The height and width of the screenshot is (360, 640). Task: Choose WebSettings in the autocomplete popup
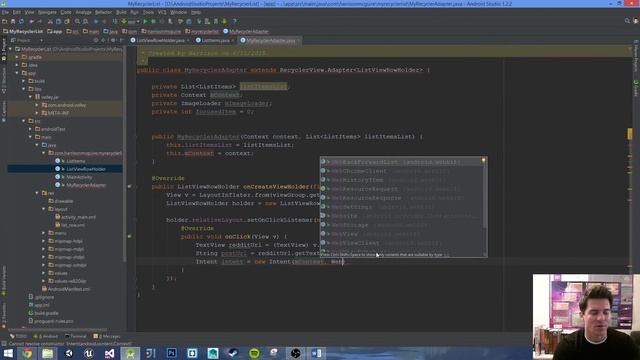(401, 207)
